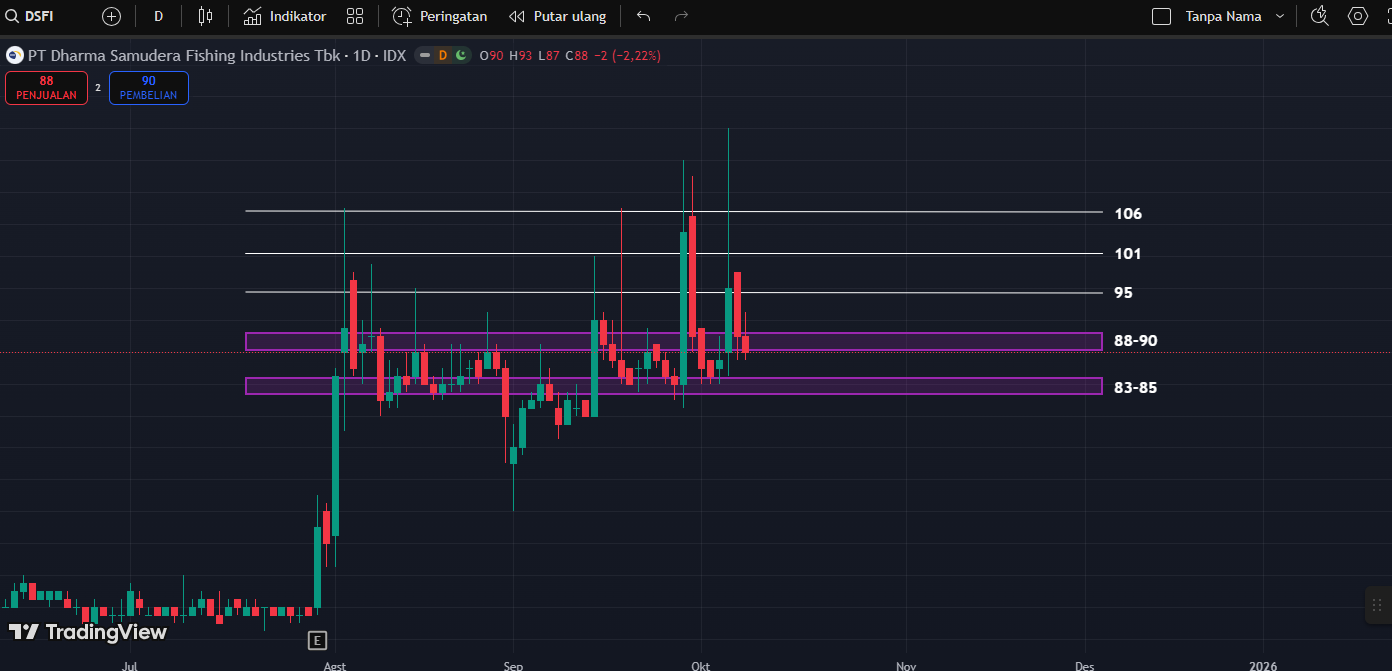Click the 88 PENJUALAN sell button
Viewport: 1392px width, 671px height.
click(46, 88)
